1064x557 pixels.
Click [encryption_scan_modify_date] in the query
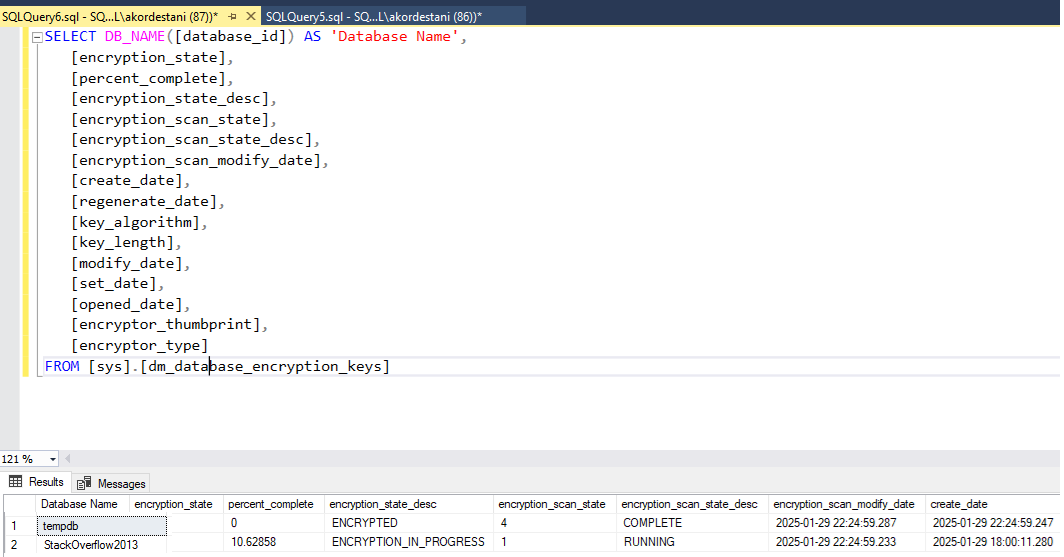[195, 161]
